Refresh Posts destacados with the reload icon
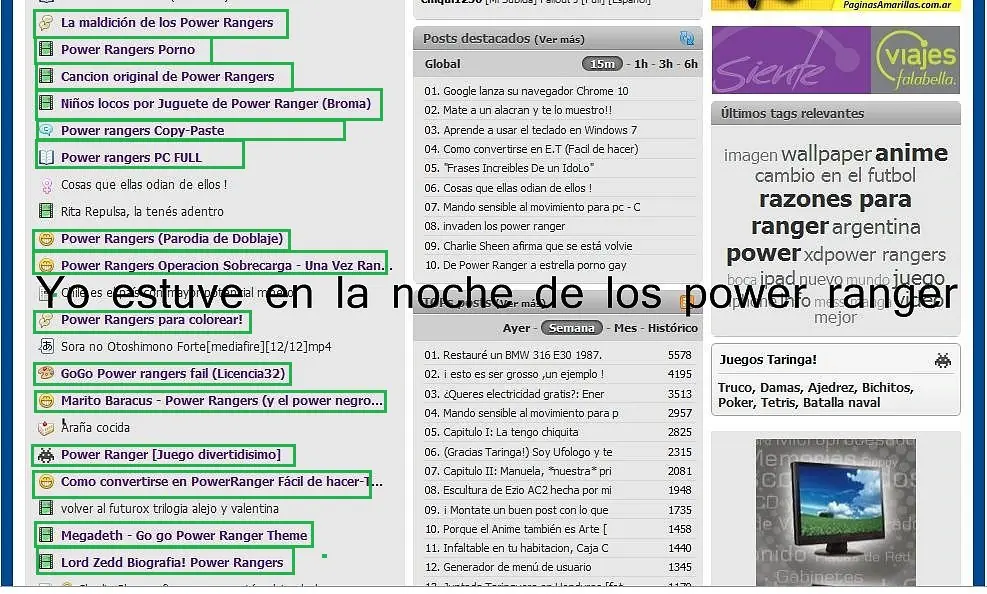The width and height of the screenshot is (987, 594). 687,38
